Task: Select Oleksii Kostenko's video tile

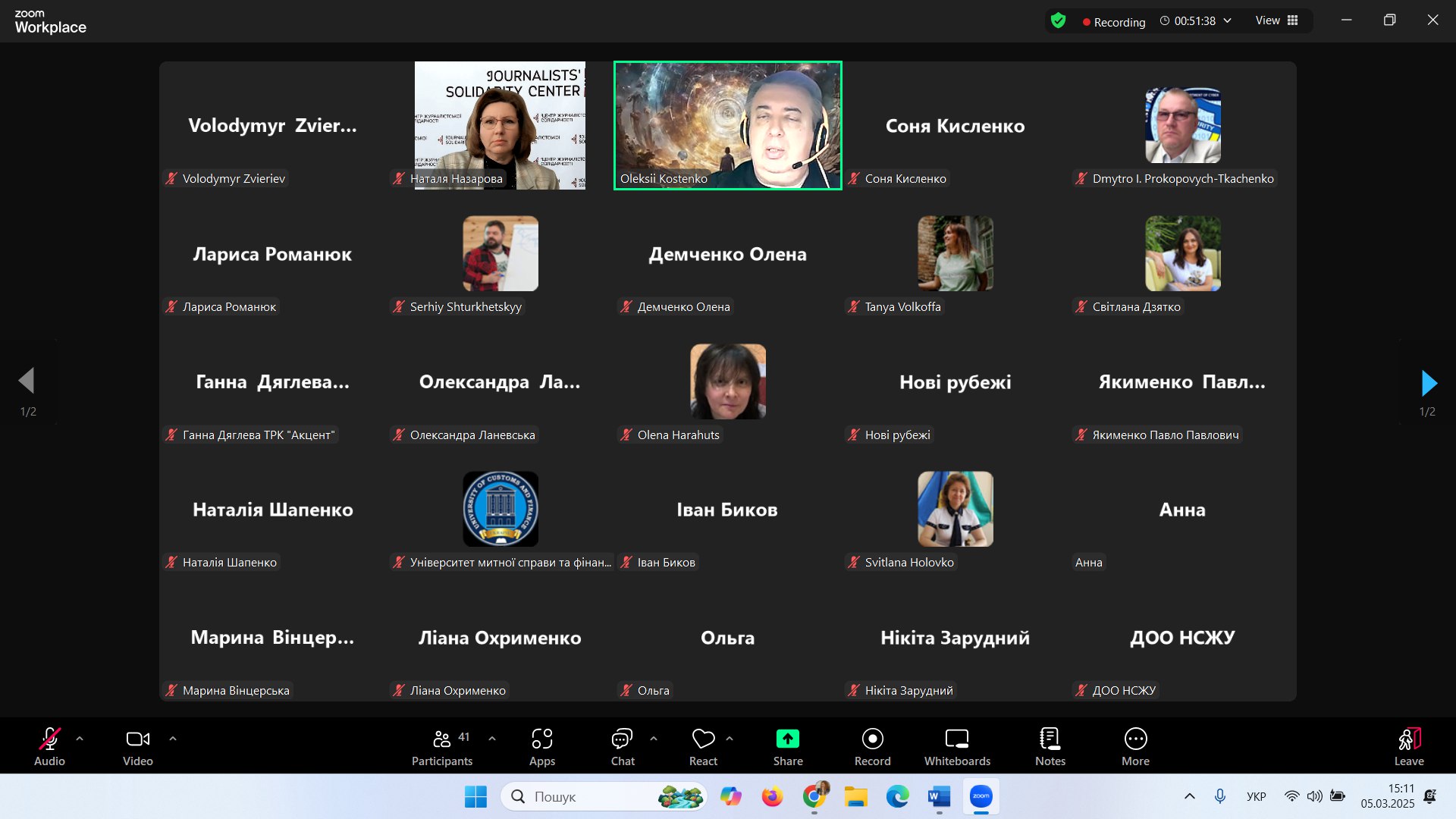Action: 727,125
